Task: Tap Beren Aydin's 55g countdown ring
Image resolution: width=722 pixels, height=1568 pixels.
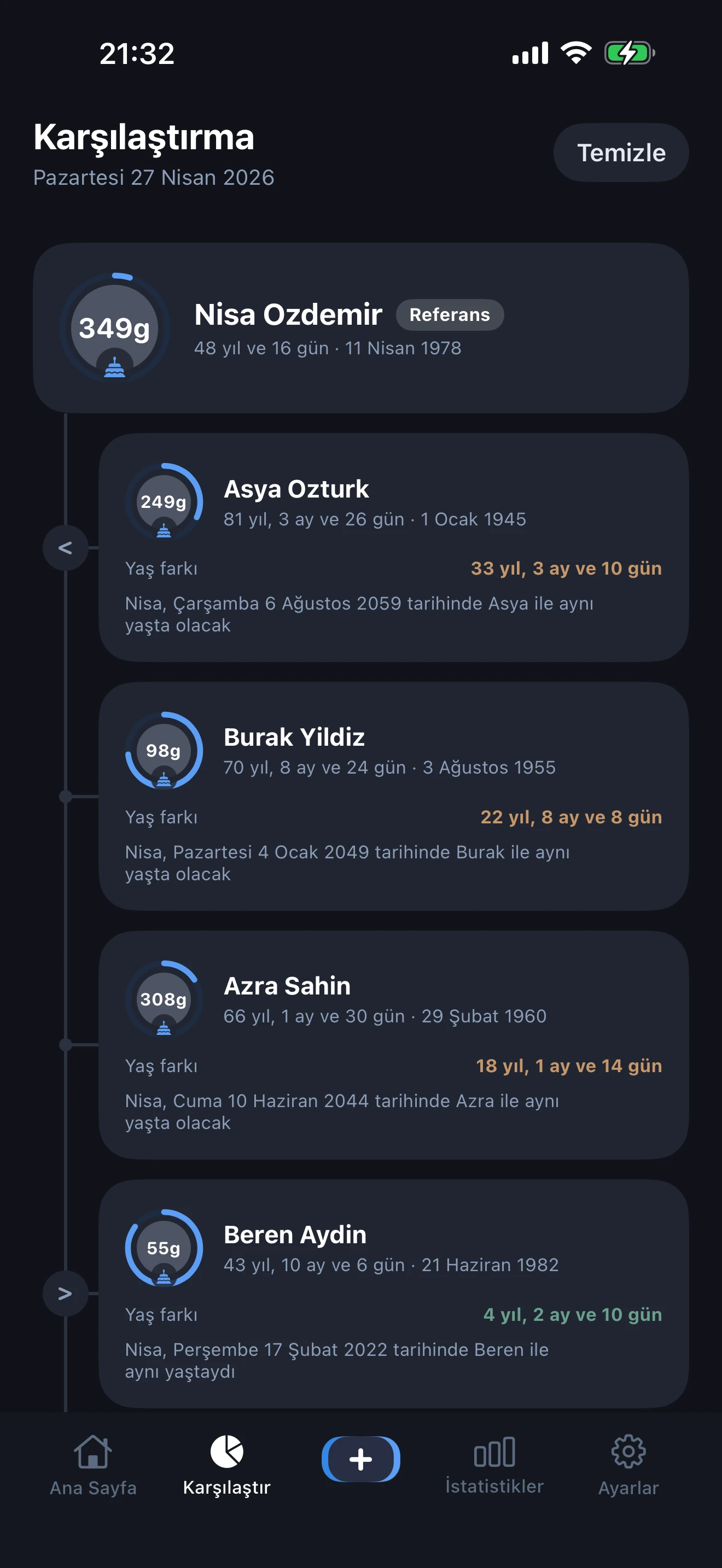Action: tap(164, 1248)
